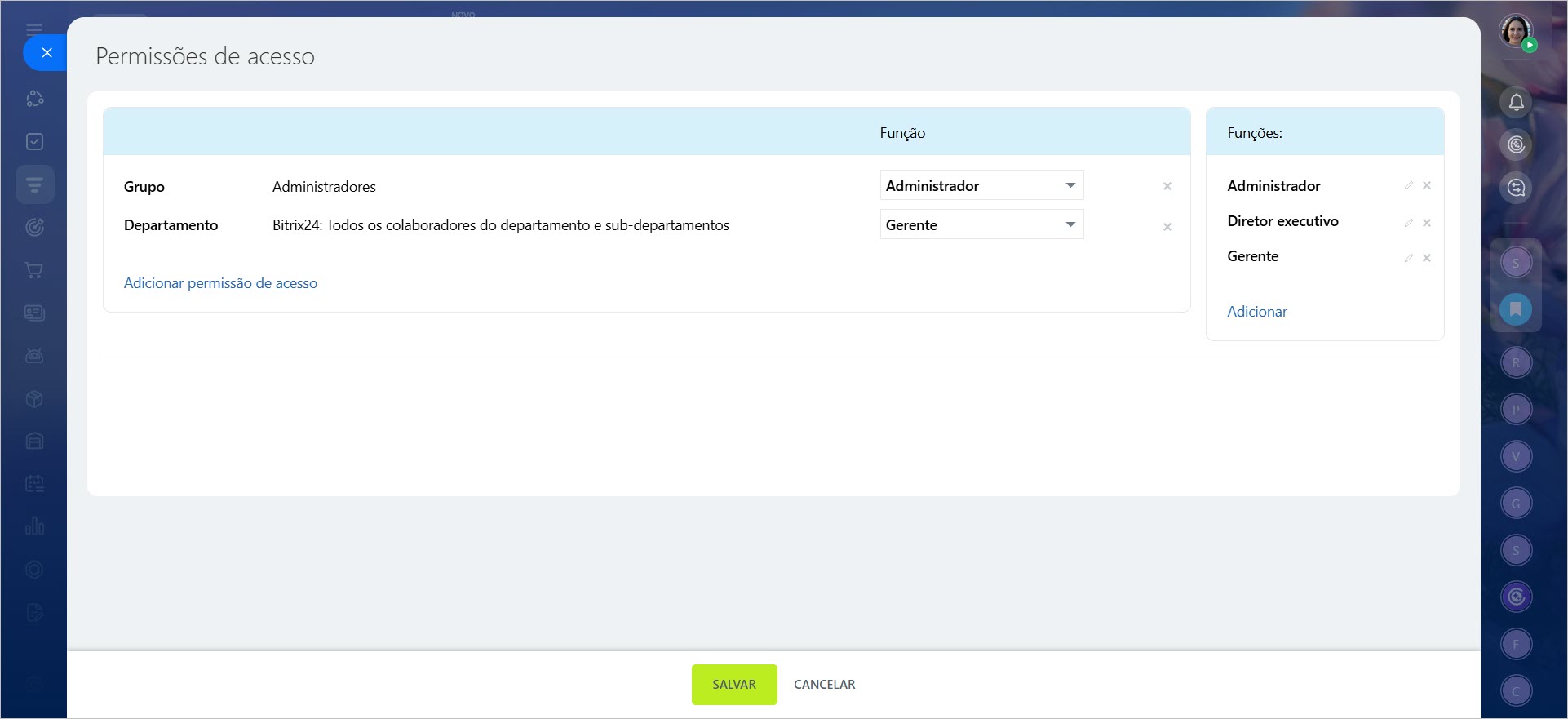Click Adicionar permissão de acesso link

point(220,282)
